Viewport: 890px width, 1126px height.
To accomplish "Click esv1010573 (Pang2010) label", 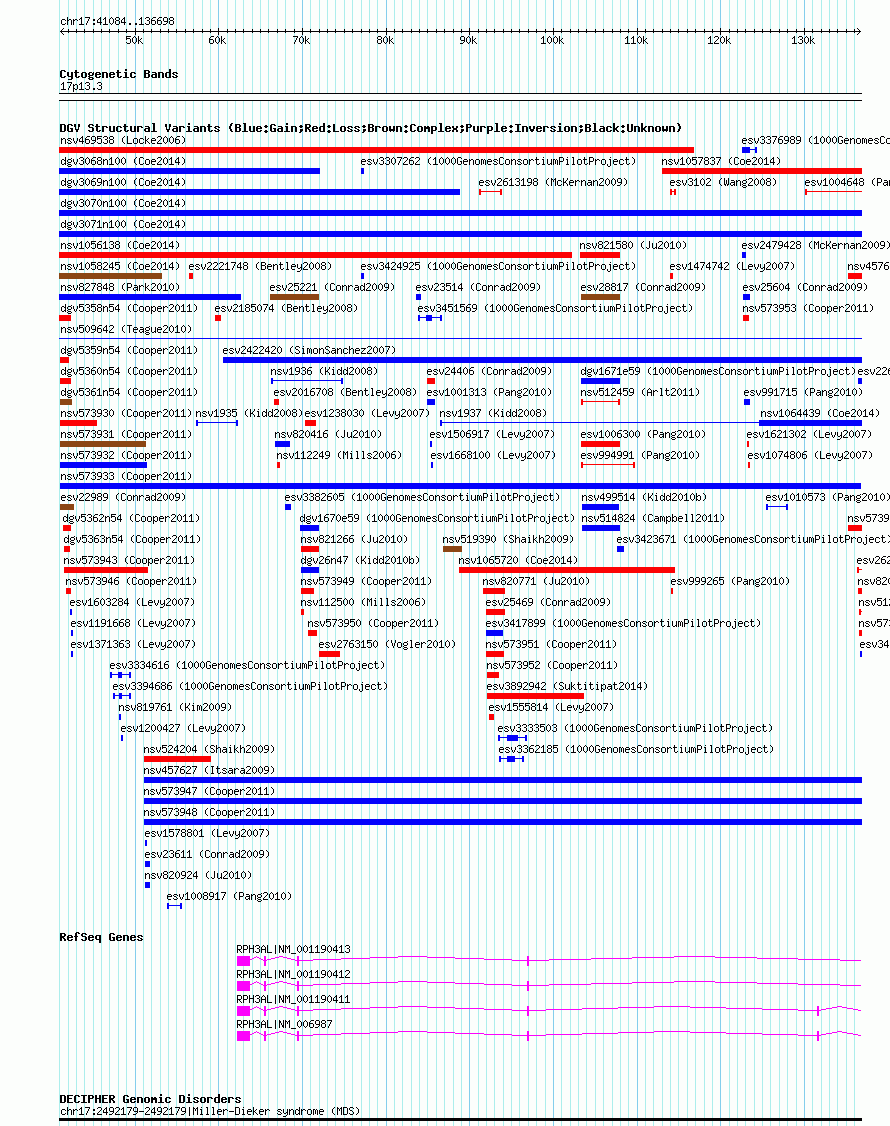I will pos(828,497).
